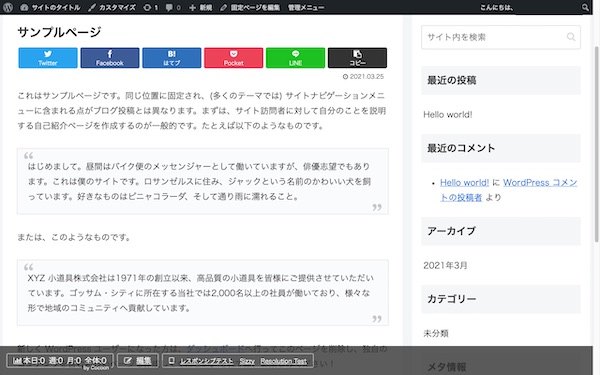Screen dimensions: 600x375
Task: Open the 新規 menu in admin bar
Action: pyautogui.click(x=201, y=7)
